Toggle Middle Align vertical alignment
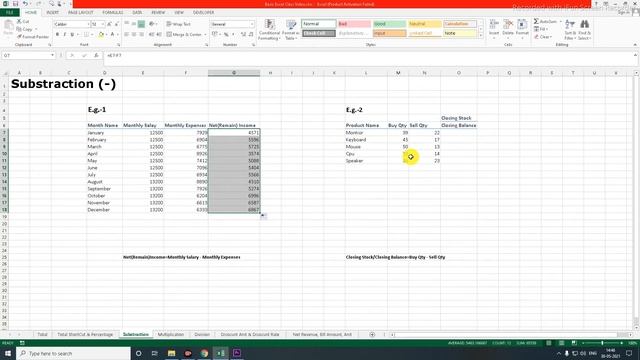Screen dimensions: 640x360 [134, 24]
